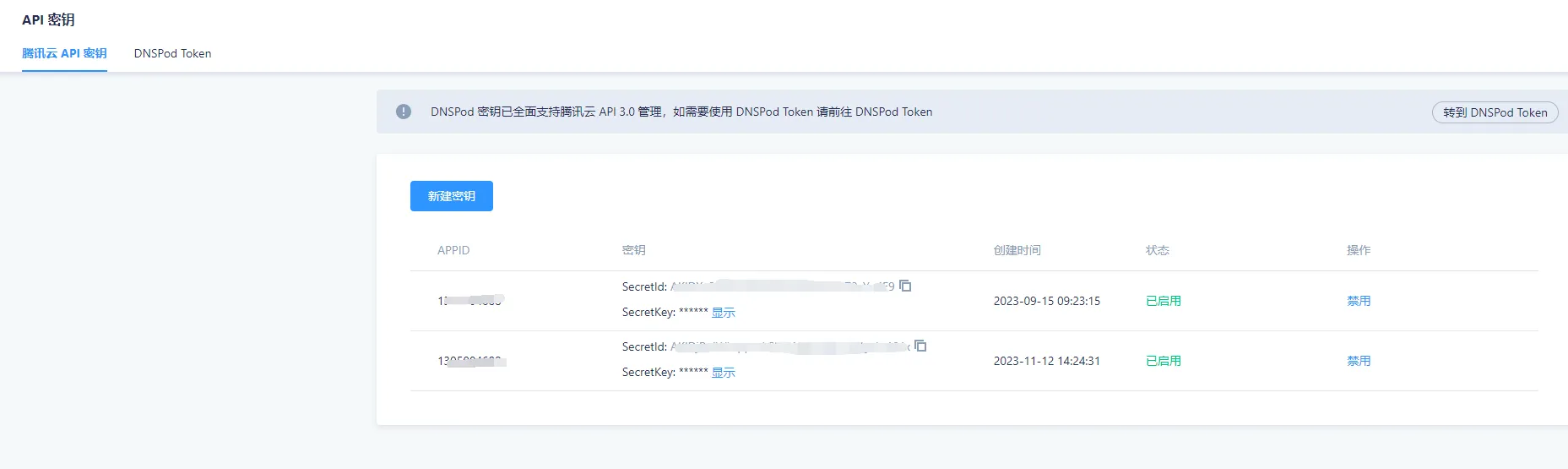Click 已启用 status of the 2023-09-15 key

pyautogui.click(x=1163, y=301)
